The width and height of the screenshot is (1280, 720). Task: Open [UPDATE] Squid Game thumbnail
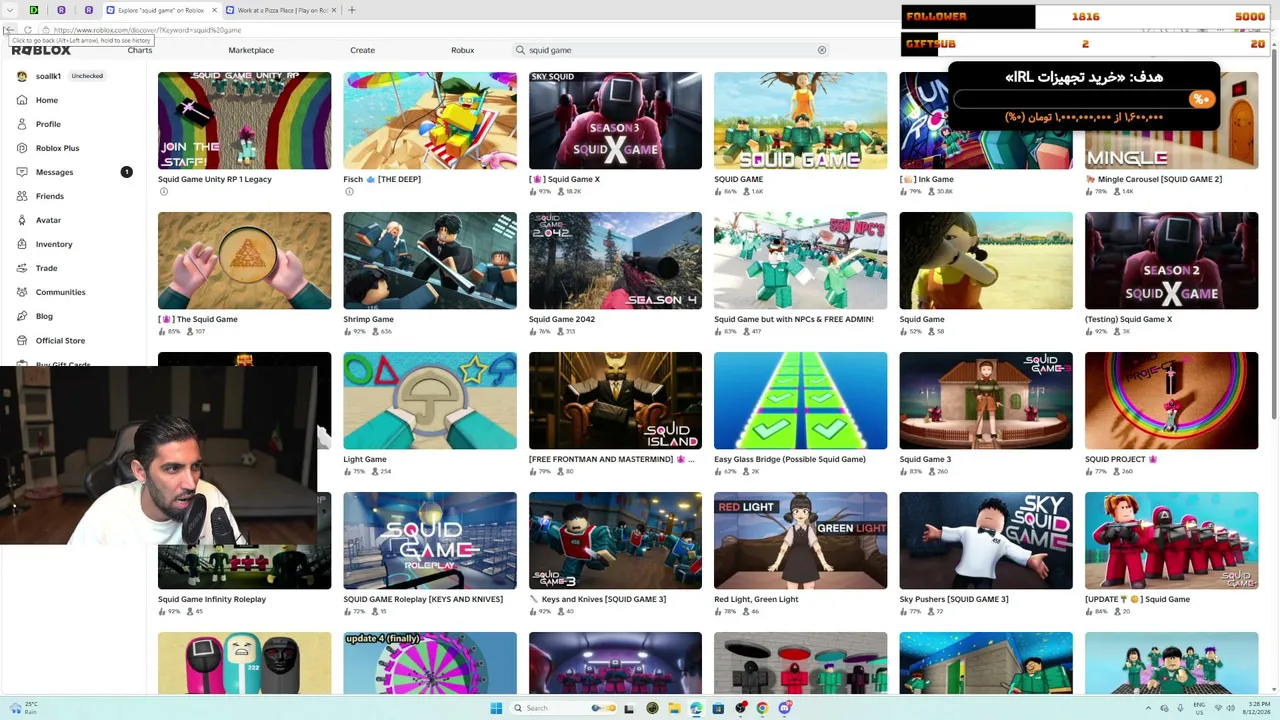tap(1171, 540)
